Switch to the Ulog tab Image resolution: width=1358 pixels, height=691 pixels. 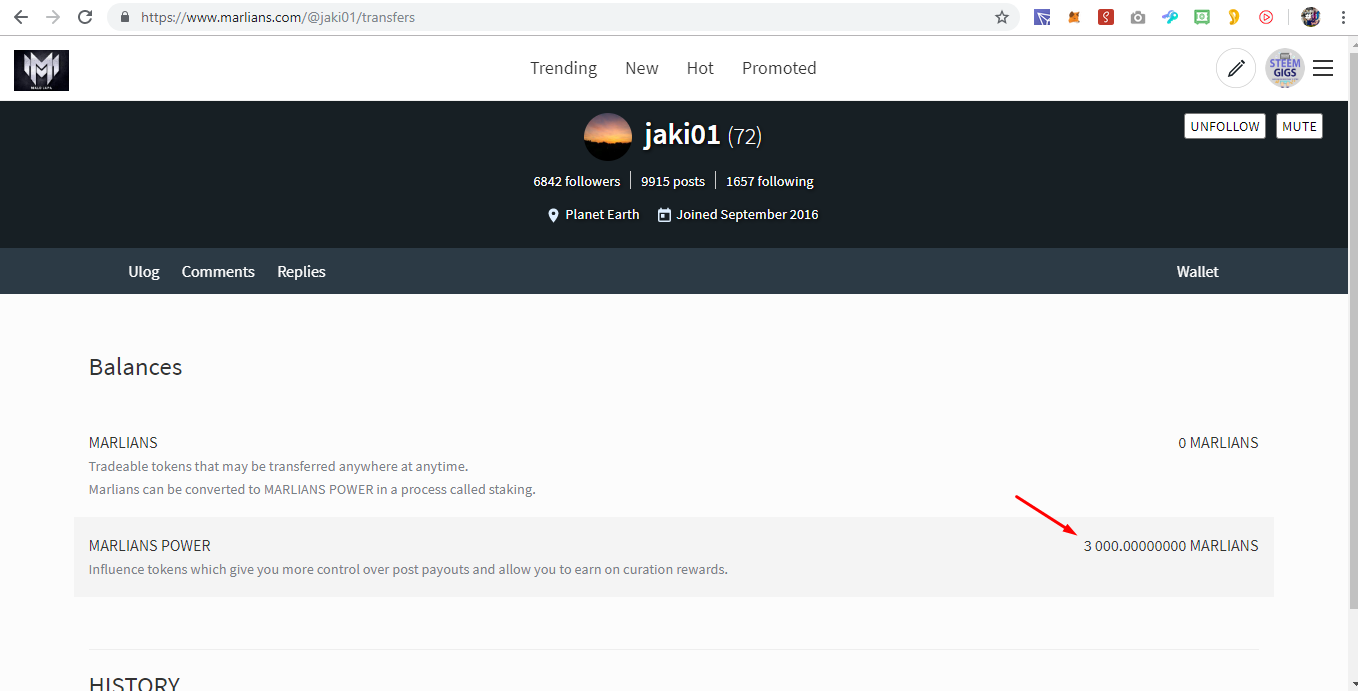(144, 271)
